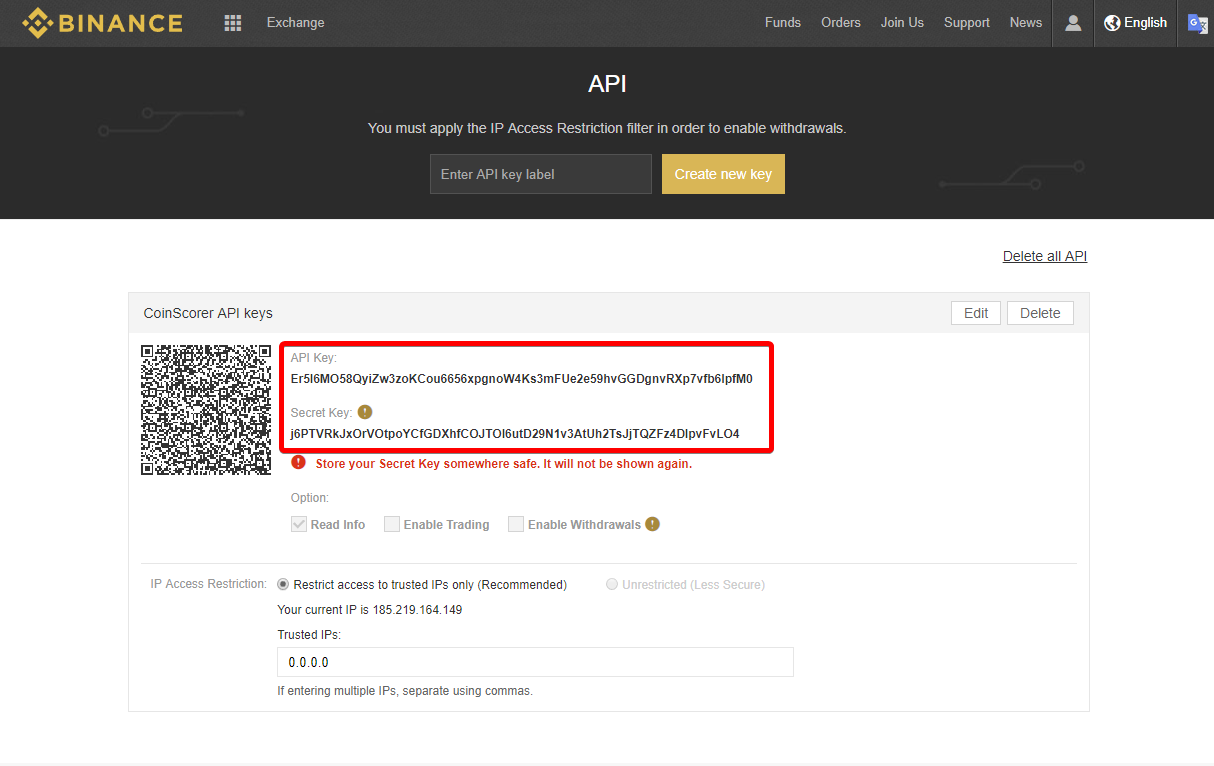
Task: Click the Edit button for CoinScorer keys
Action: [976, 313]
